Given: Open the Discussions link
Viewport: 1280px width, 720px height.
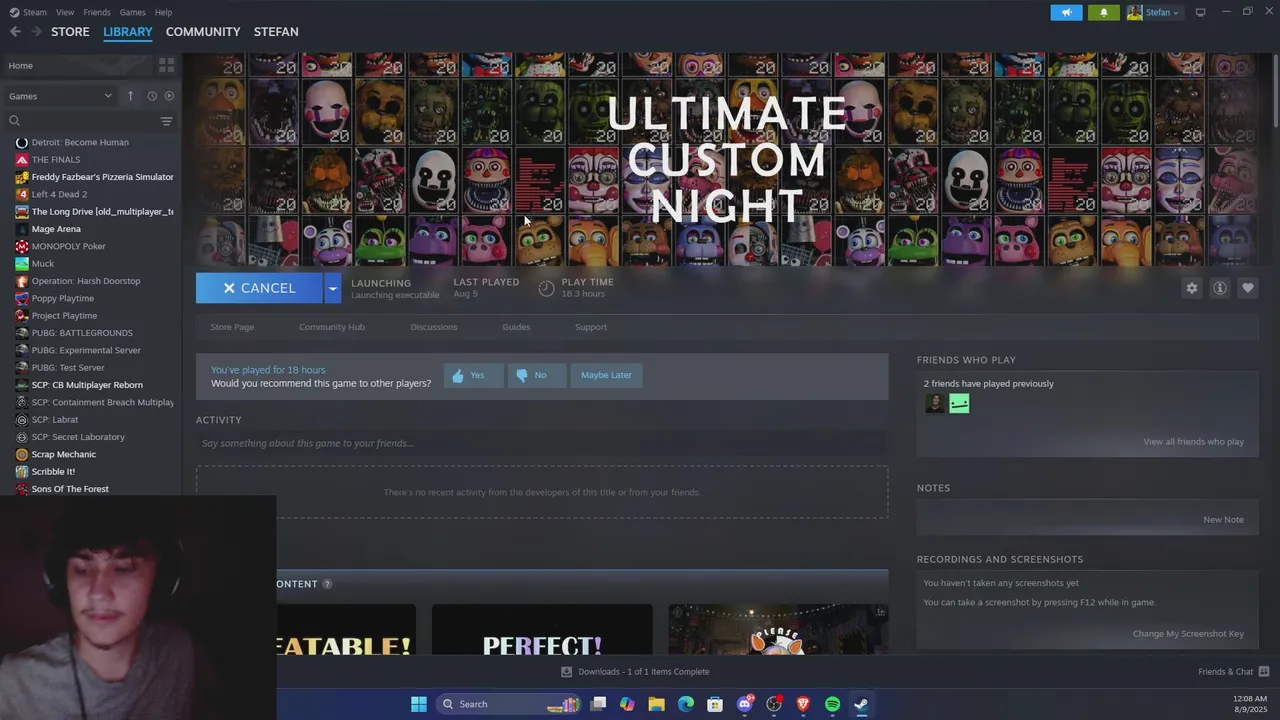Looking at the screenshot, I should (x=434, y=327).
